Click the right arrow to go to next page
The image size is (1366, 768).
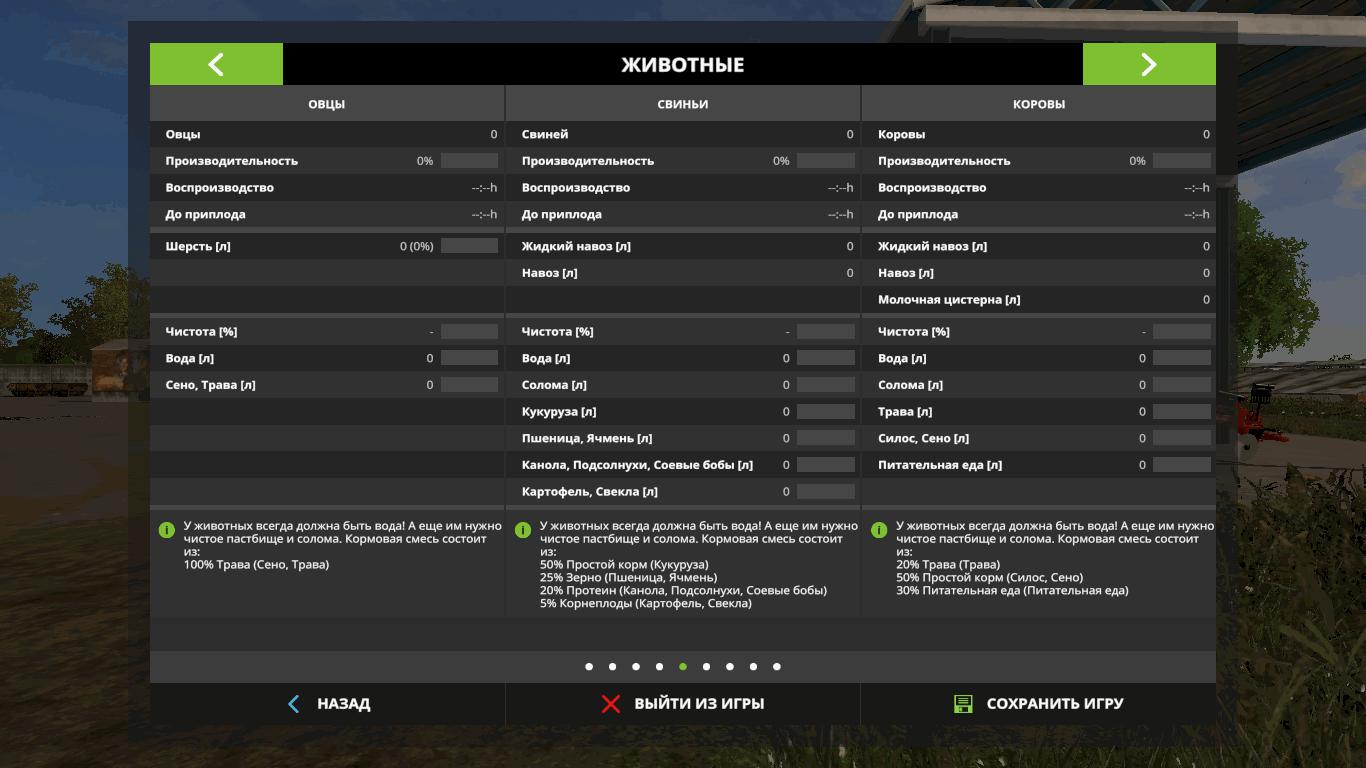[1149, 64]
